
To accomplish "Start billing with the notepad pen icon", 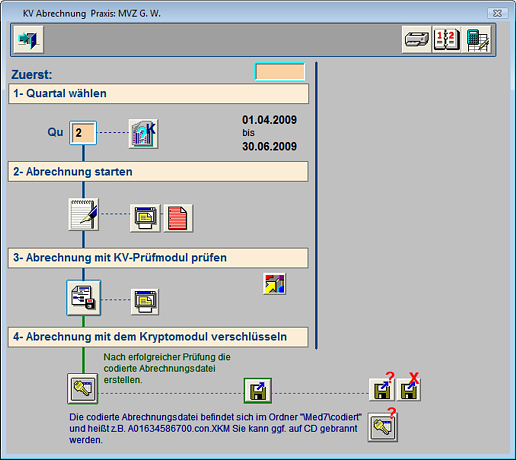I will click(x=83, y=214).
